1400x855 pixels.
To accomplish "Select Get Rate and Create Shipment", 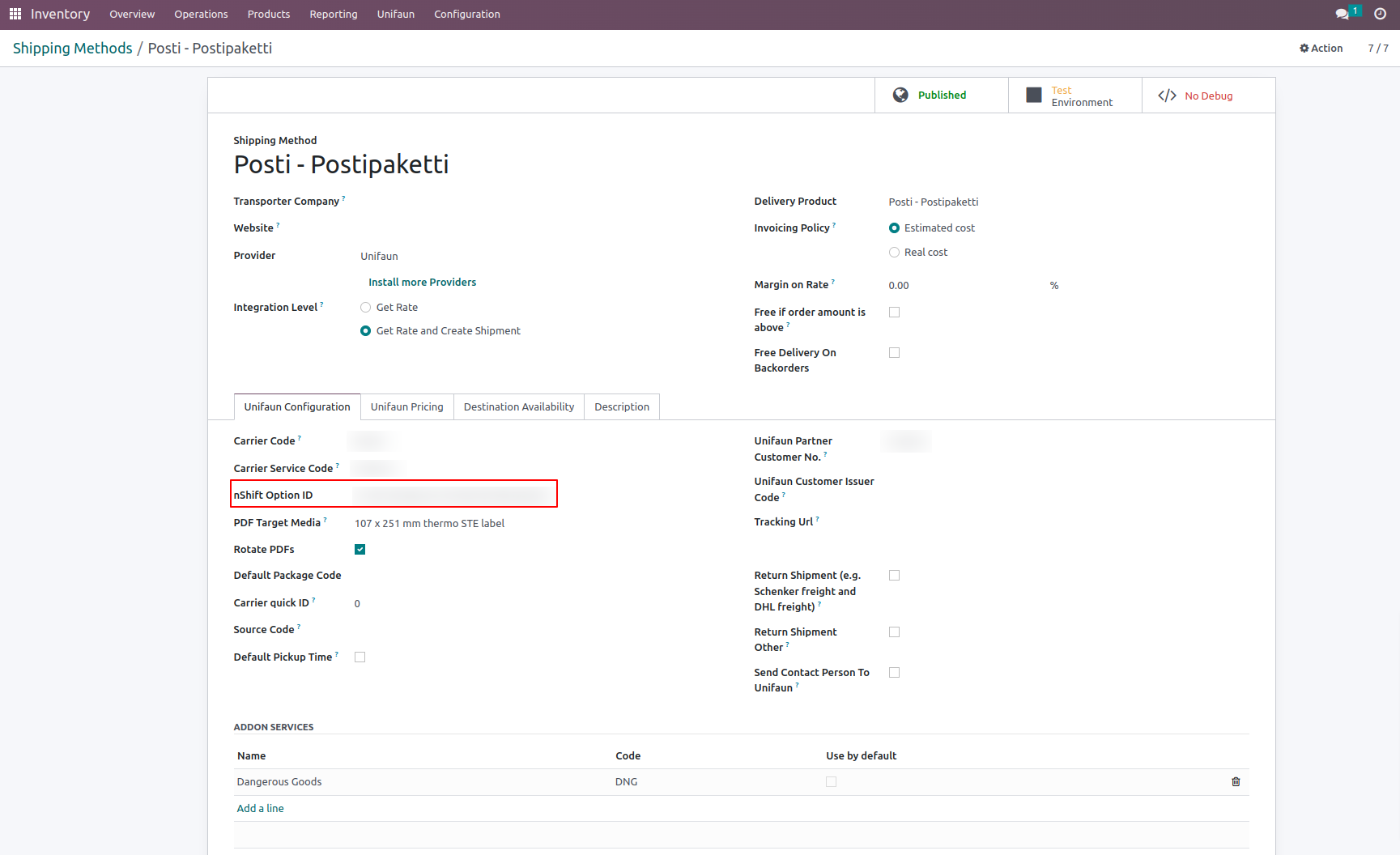I will point(366,331).
